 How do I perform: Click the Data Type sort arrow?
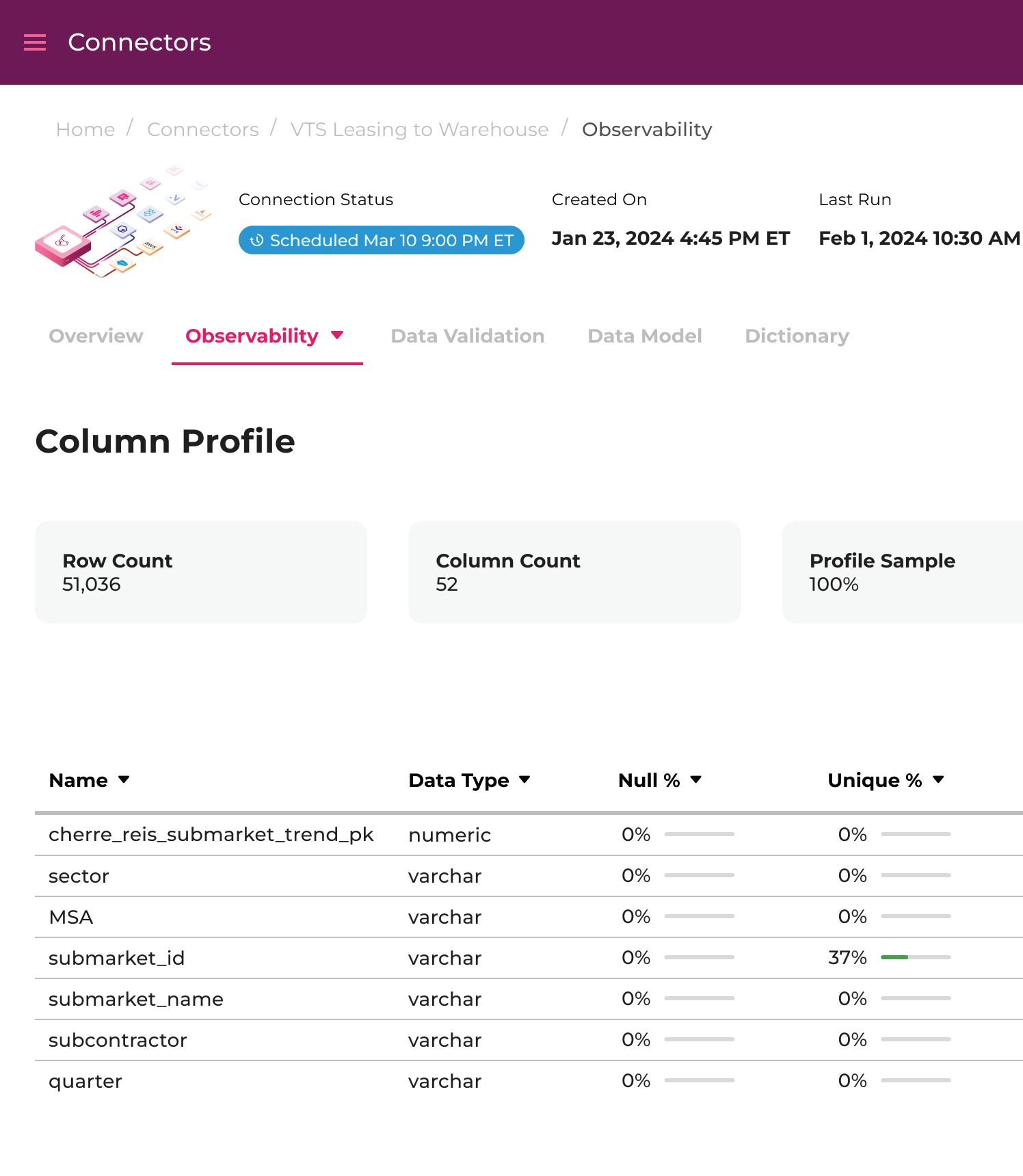[524, 779]
